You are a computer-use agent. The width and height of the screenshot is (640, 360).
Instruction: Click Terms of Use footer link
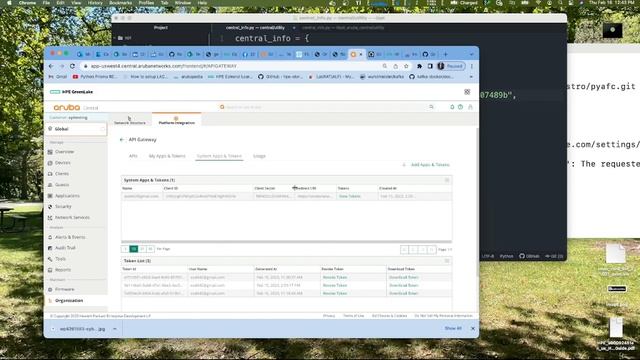point(353,316)
